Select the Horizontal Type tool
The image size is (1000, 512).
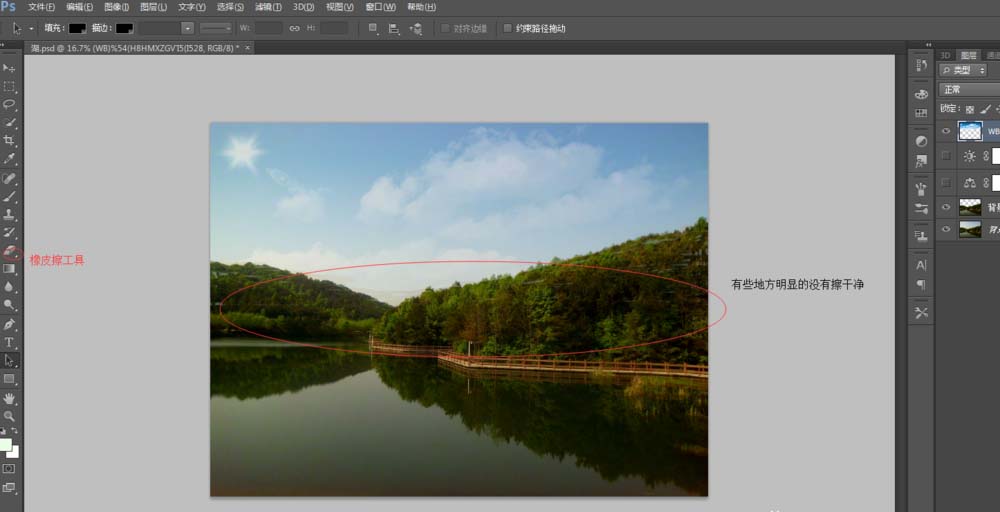point(9,342)
